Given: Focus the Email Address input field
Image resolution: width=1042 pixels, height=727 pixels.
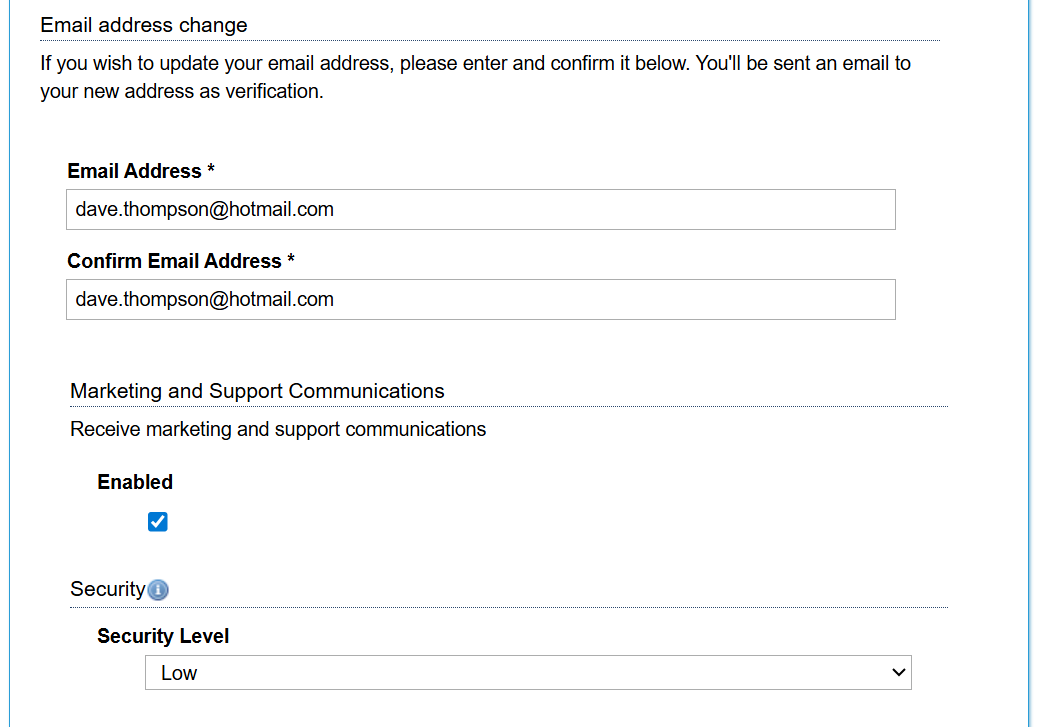Looking at the screenshot, I should click(x=480, y=210).
